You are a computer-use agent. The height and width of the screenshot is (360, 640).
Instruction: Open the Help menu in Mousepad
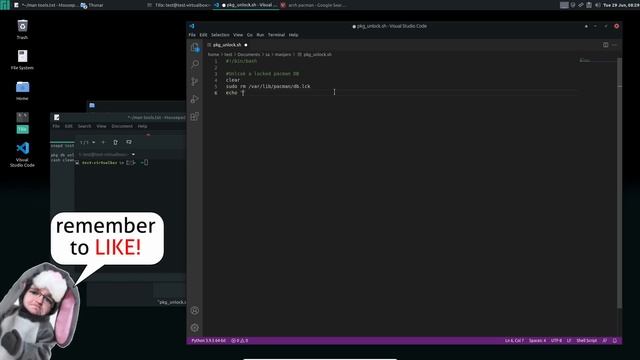142,126
